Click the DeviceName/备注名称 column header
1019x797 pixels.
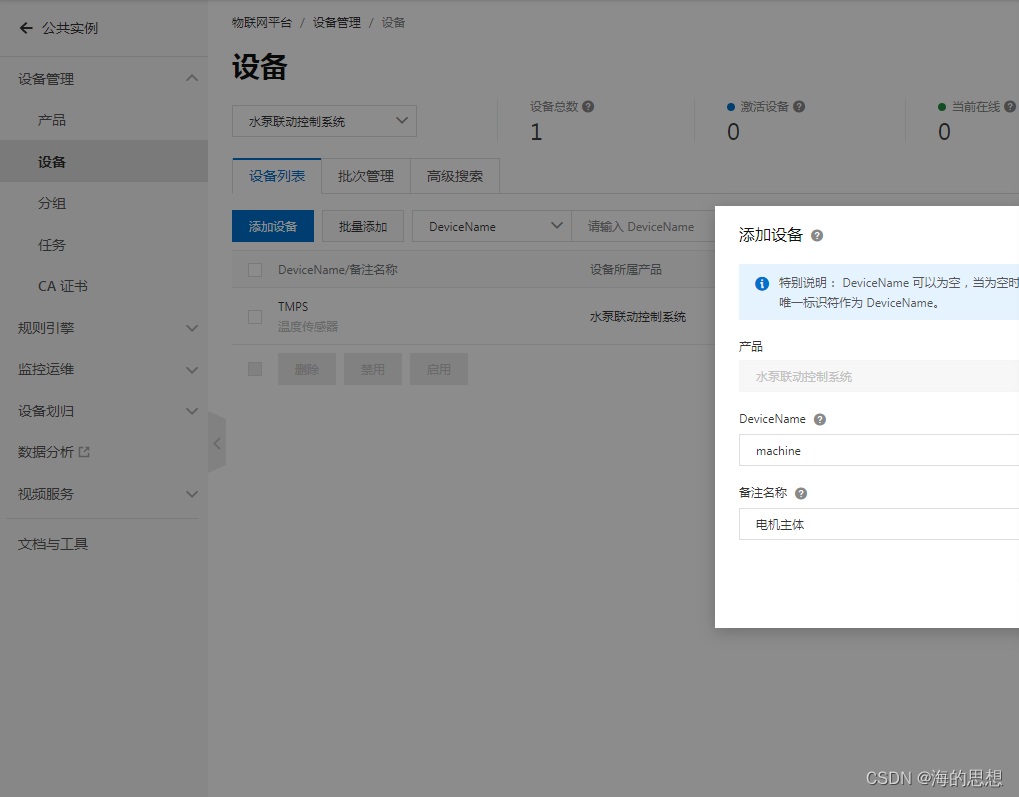(337, 270)
